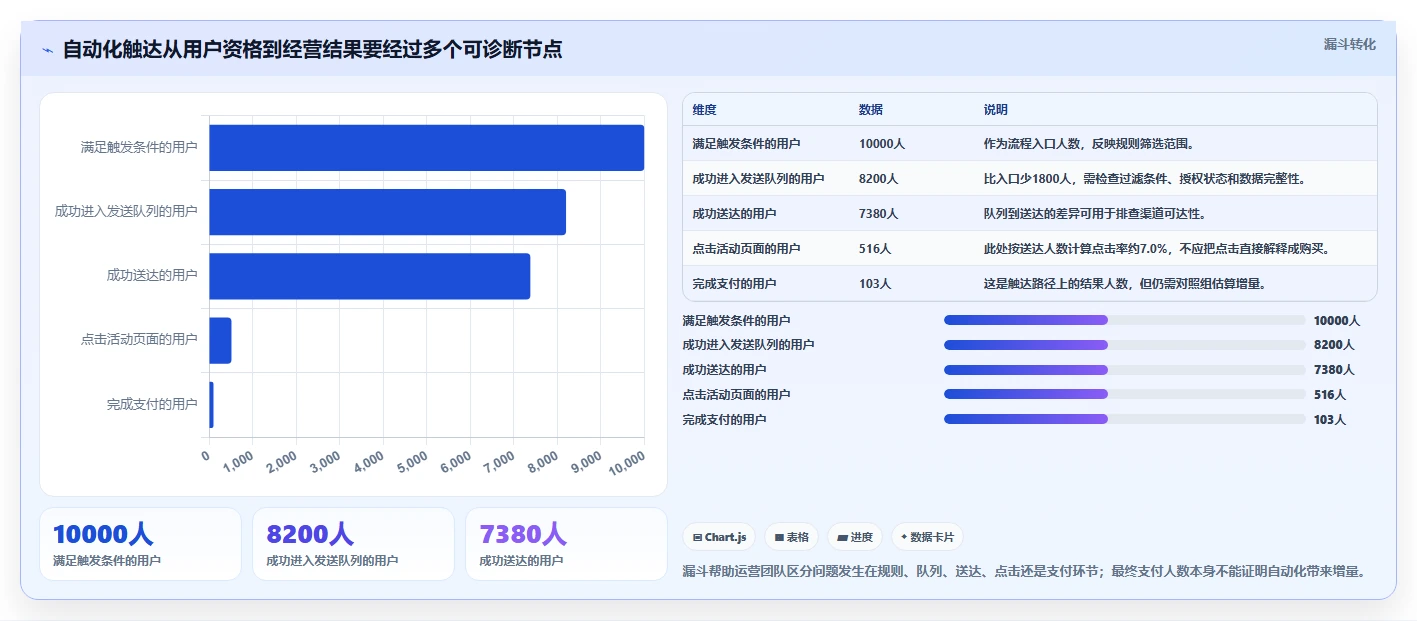Click the 数据卡片 tag

pyautogui.click(x=927, y=537)
